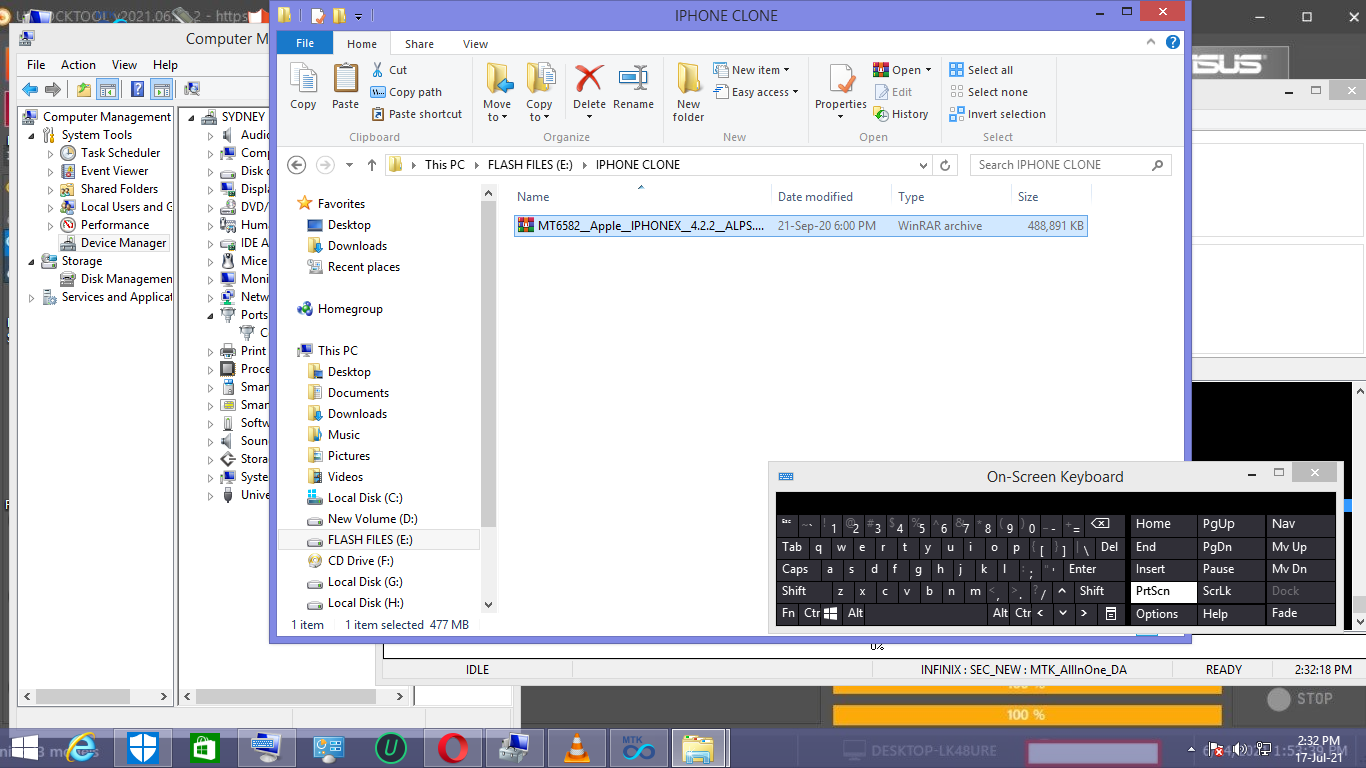Click the Rename icon in Organize group

point(633,86)
